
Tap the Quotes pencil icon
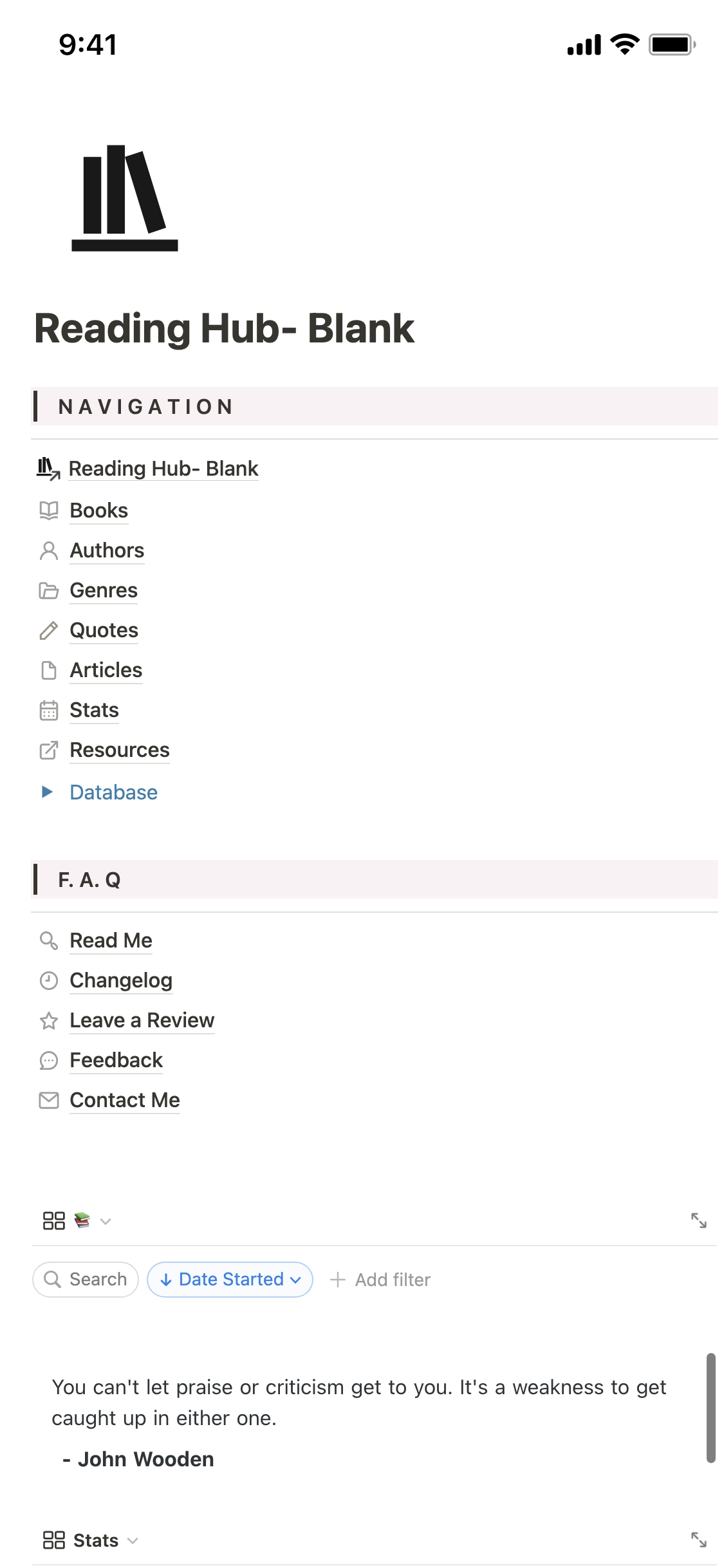[49, 630]
